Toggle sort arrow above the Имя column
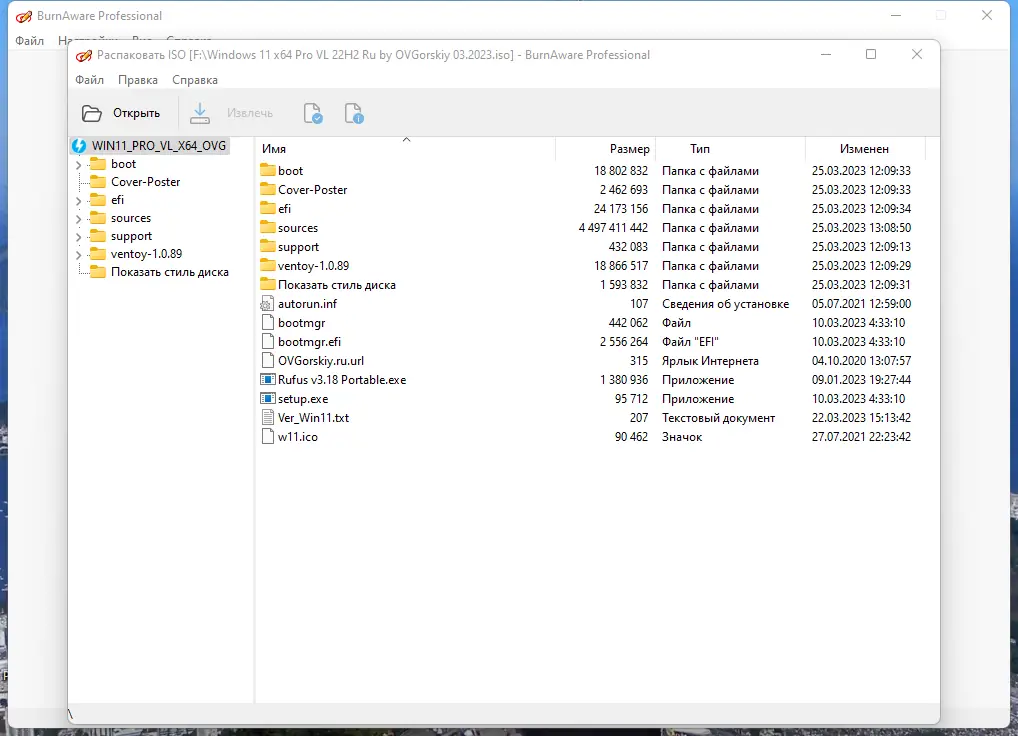The height and width of the screenshot is (736, 1018). point(406,140)
